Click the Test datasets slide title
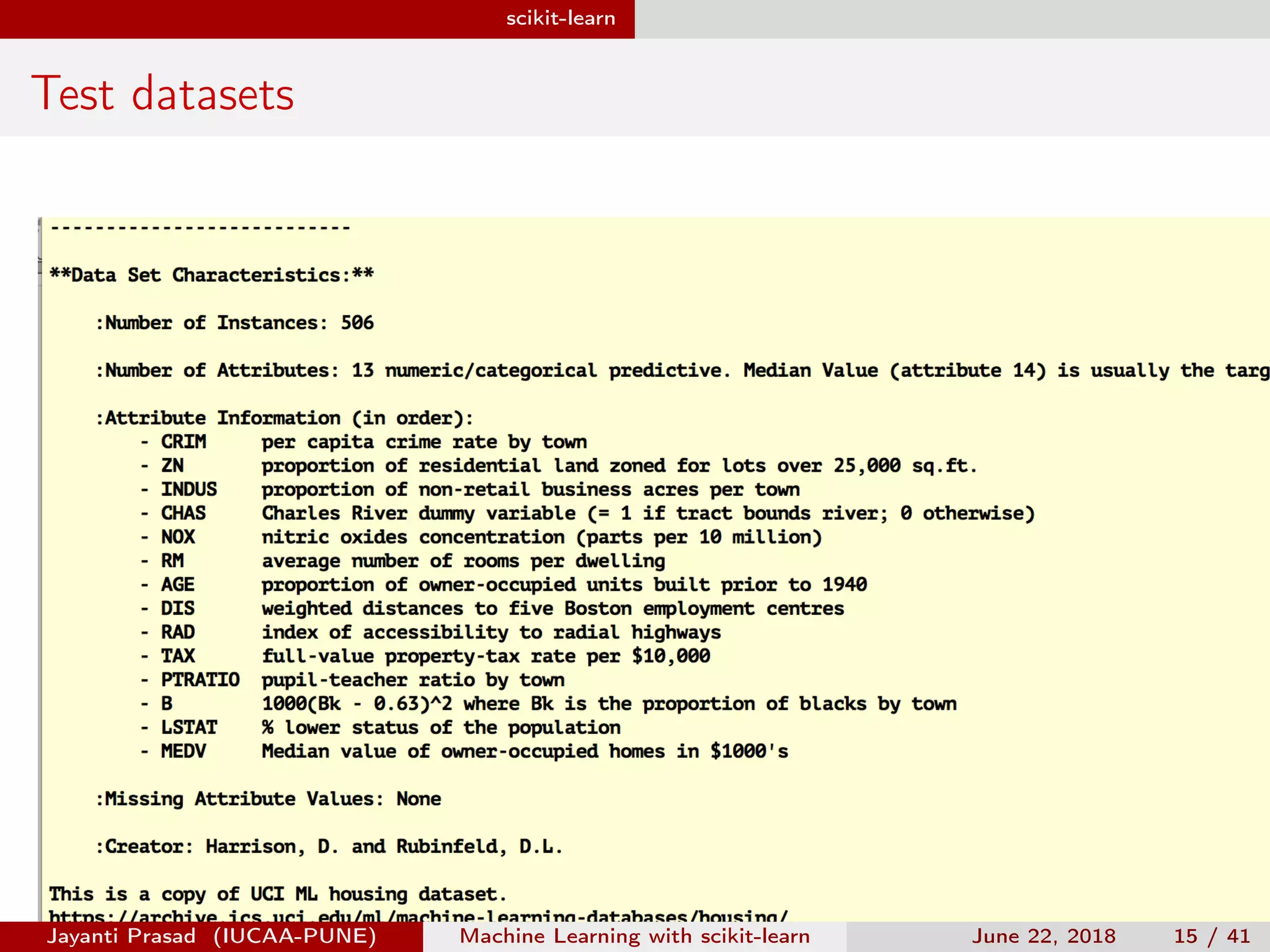 162,94
